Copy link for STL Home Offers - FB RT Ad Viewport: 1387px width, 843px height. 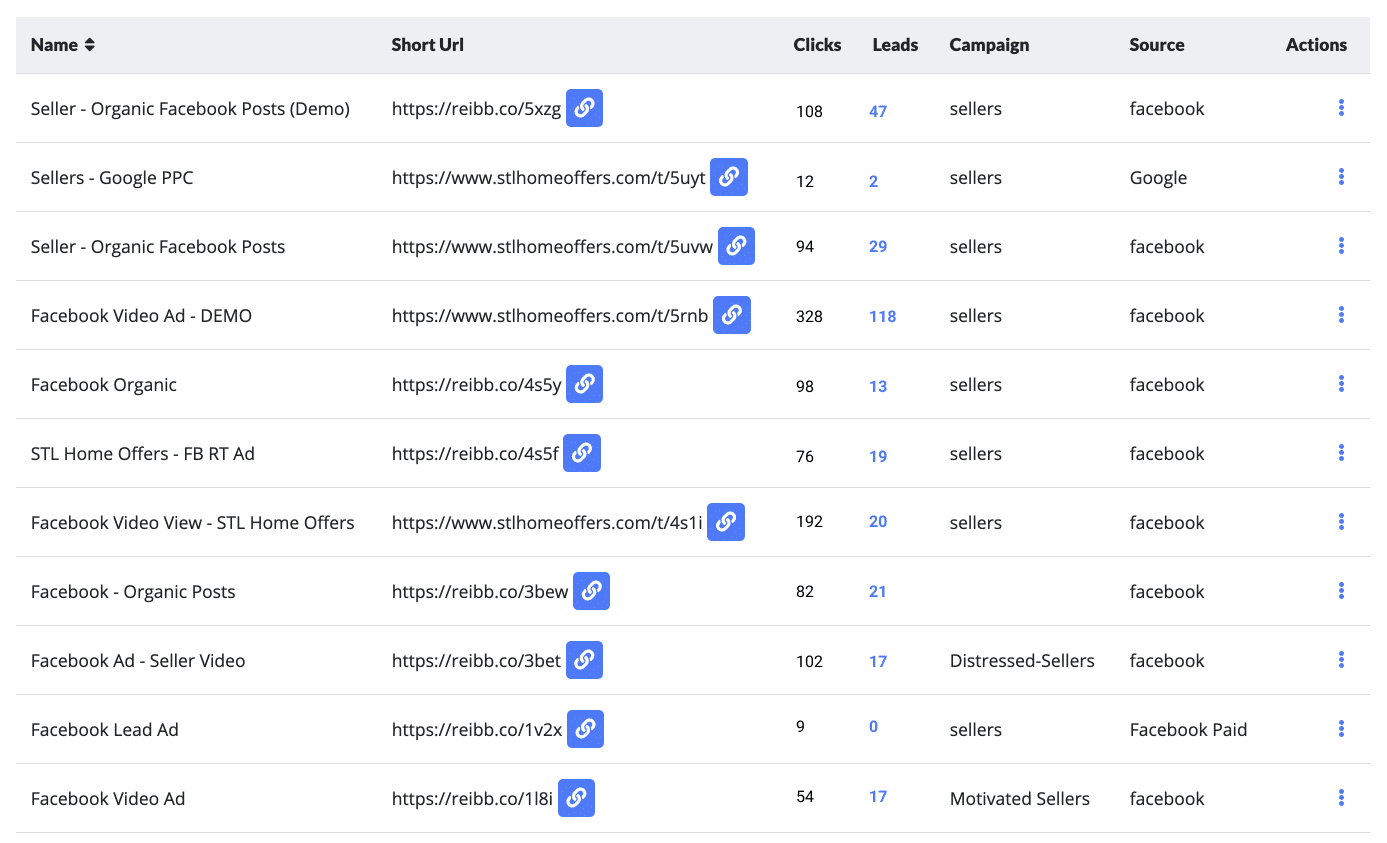[582, 453]
